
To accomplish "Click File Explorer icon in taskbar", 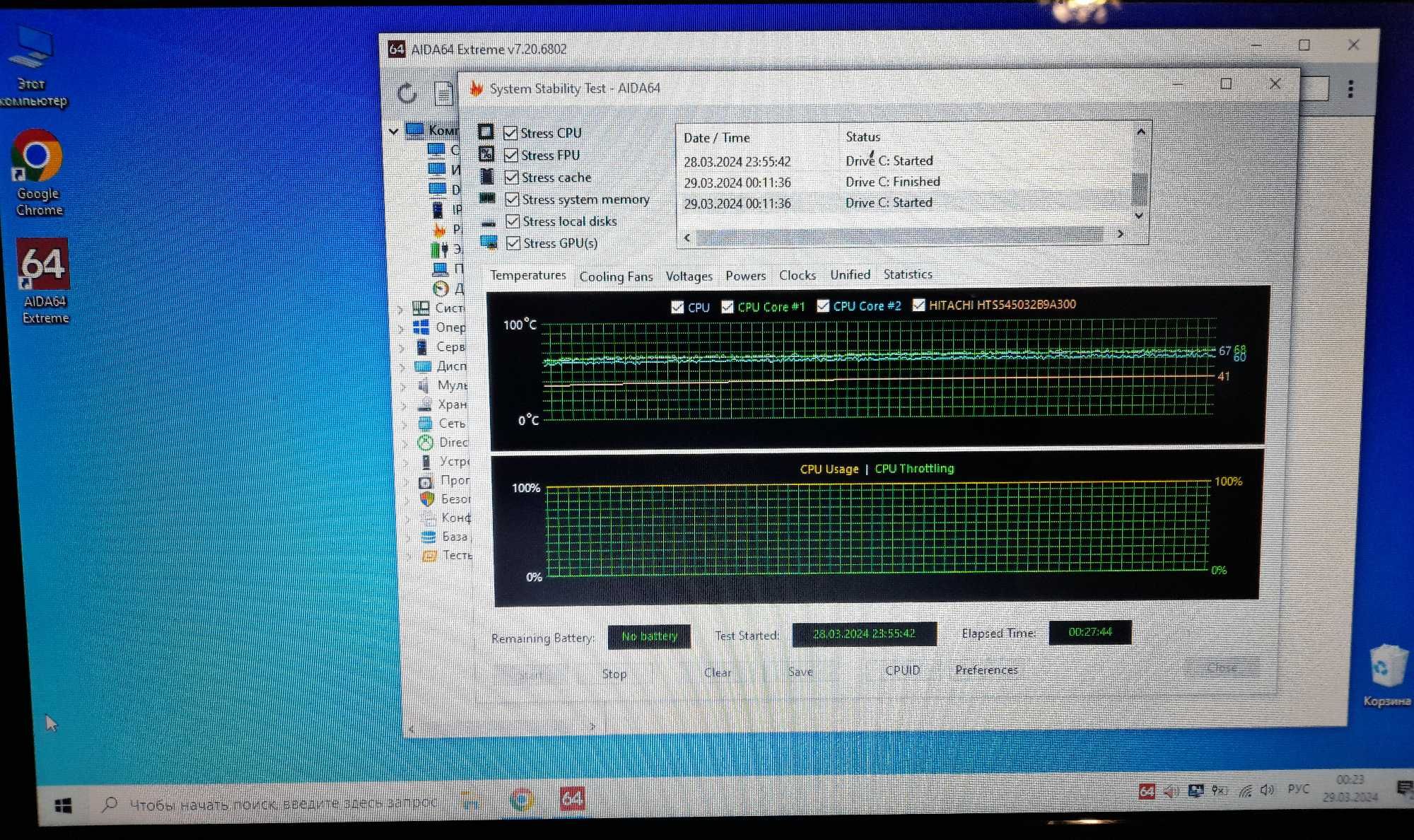I will click(x=470, y=800).
